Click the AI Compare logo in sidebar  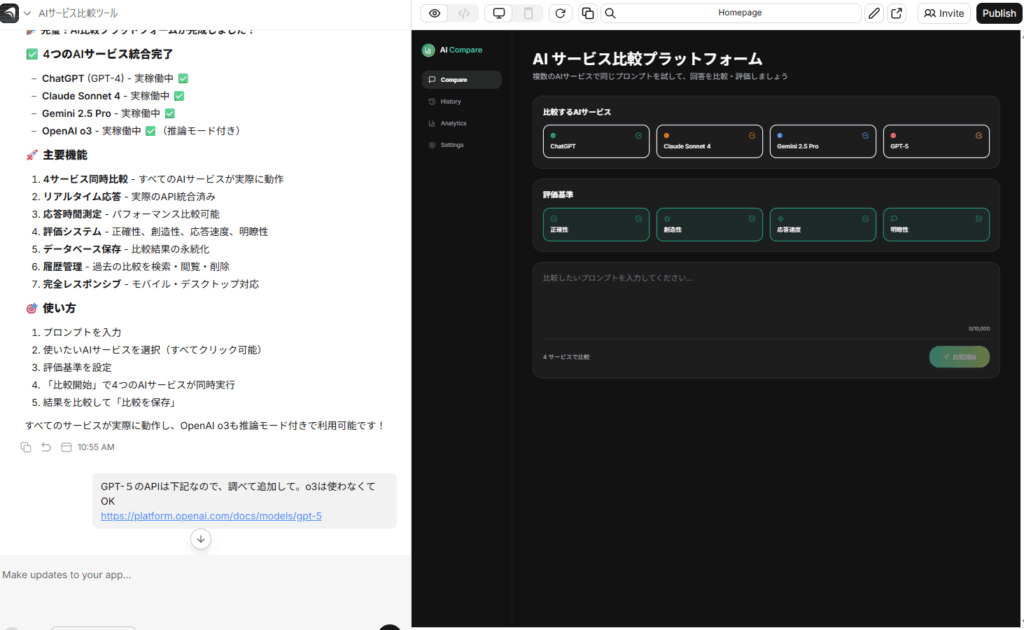pos(452,50)
